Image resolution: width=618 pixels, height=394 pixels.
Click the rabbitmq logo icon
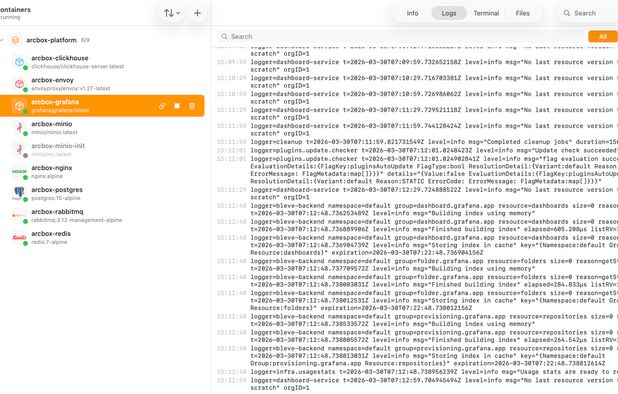pos(19,215)
